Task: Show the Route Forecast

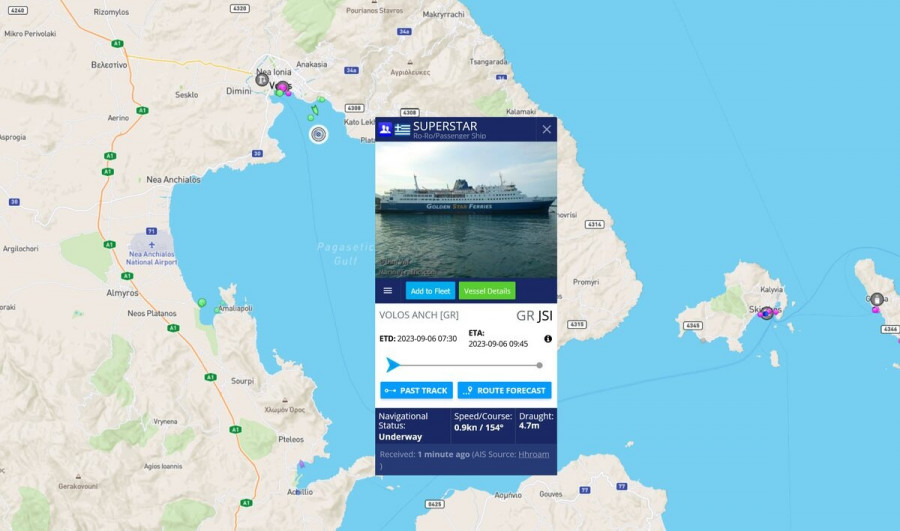Action: (x=505, y=390)
